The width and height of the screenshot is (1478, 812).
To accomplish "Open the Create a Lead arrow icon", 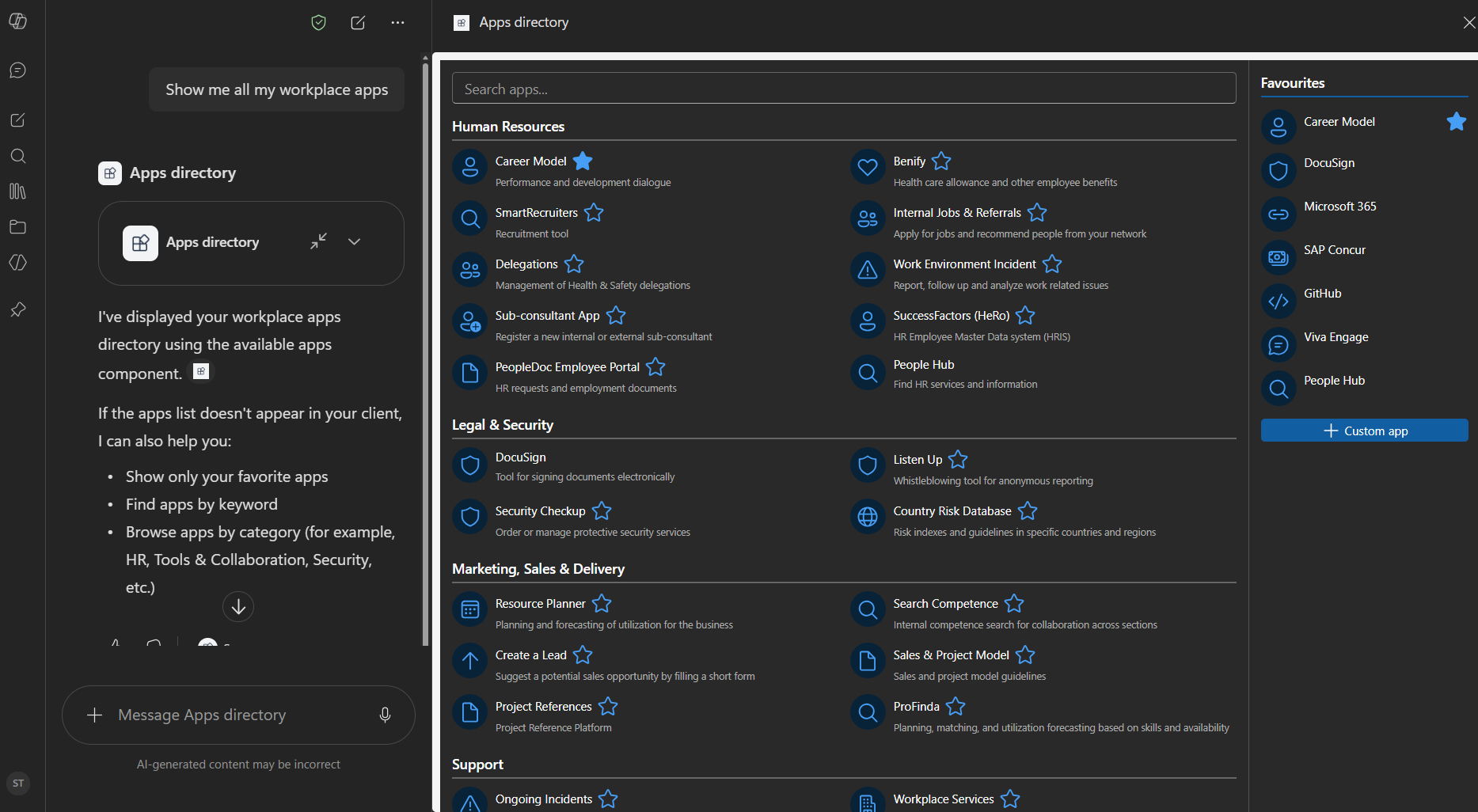I will coord(470,661).
